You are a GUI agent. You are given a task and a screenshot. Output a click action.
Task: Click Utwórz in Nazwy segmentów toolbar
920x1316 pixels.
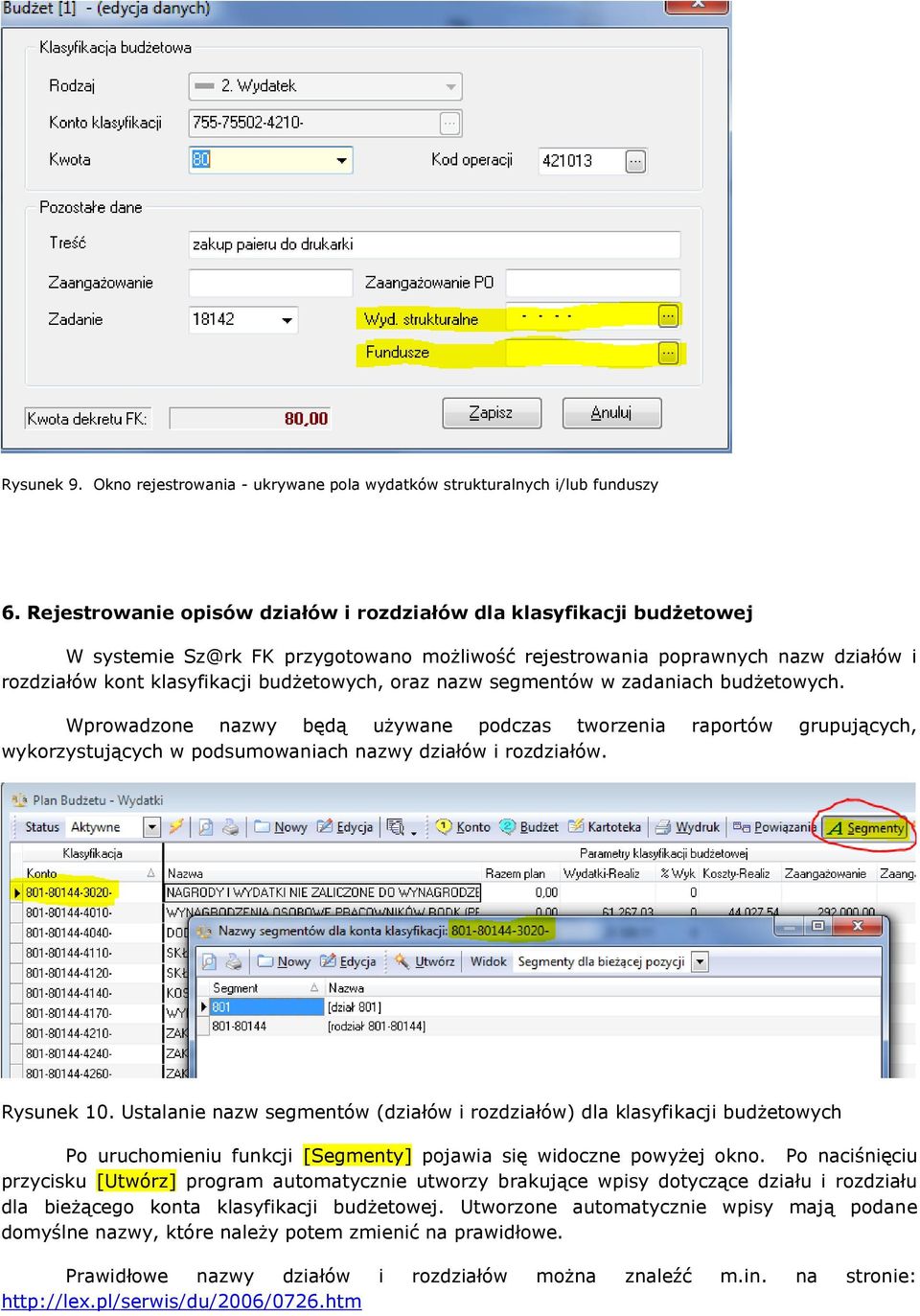pyautogui.click(x=425, y=961)
